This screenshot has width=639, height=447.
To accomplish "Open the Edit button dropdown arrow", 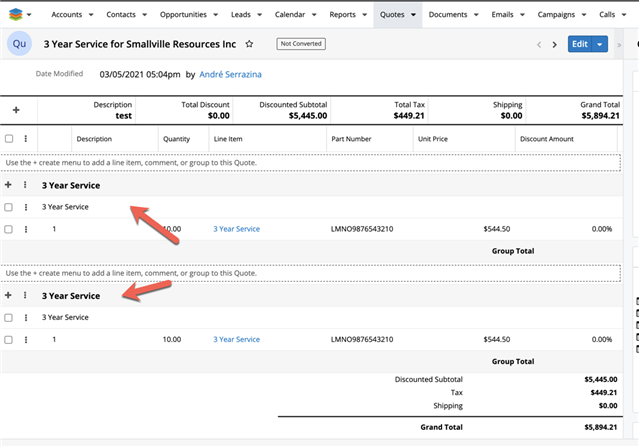I will [x=599, y=44].
